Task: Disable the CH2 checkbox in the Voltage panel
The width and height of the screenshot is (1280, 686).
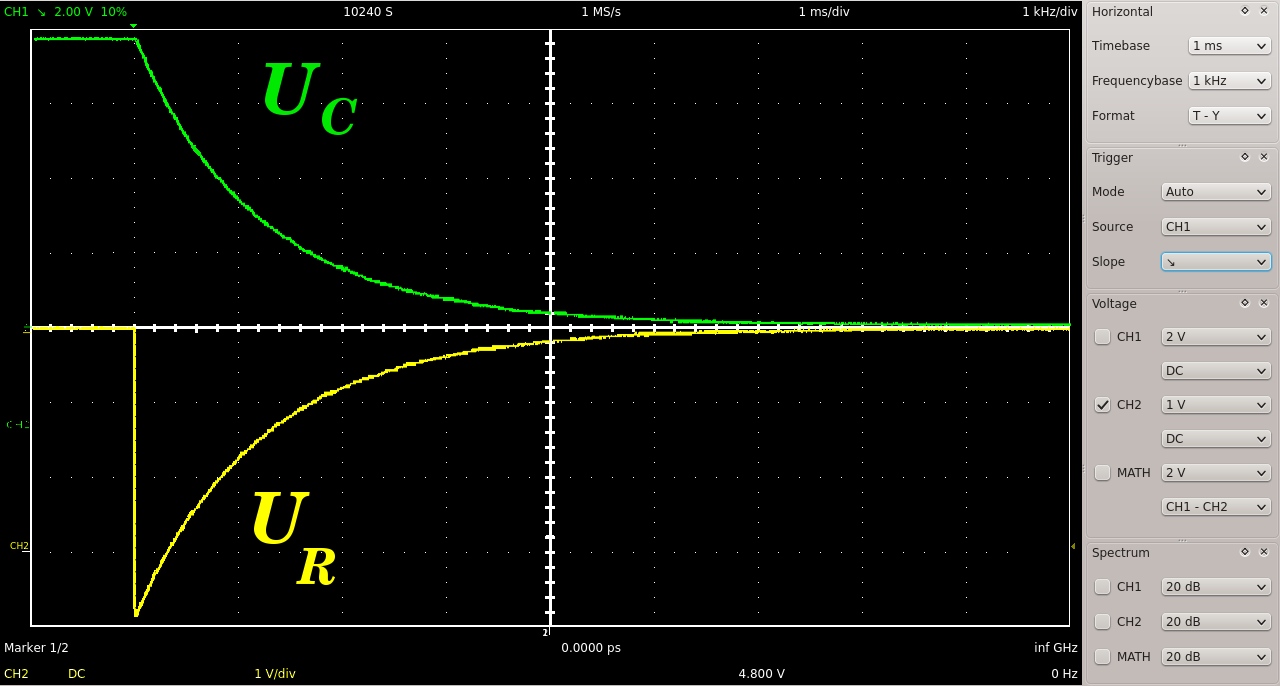Action: click(1102, 405)
